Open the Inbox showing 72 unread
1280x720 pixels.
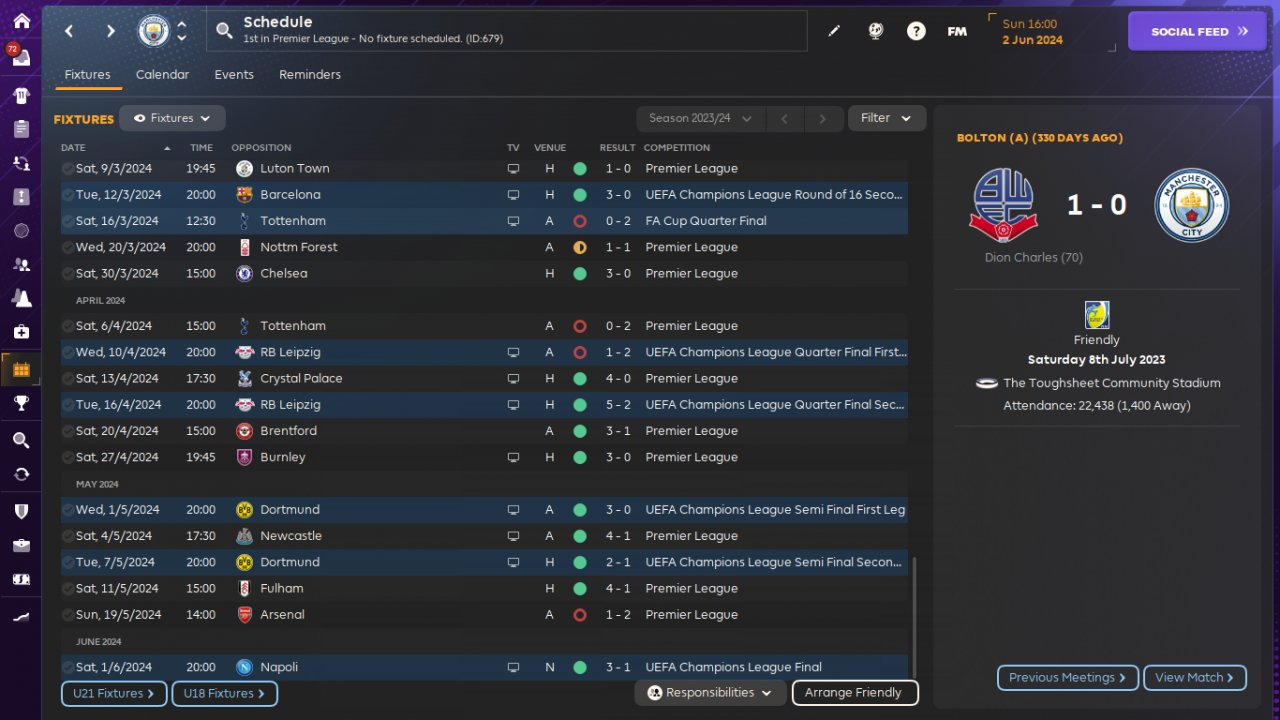tap(20, 56)
